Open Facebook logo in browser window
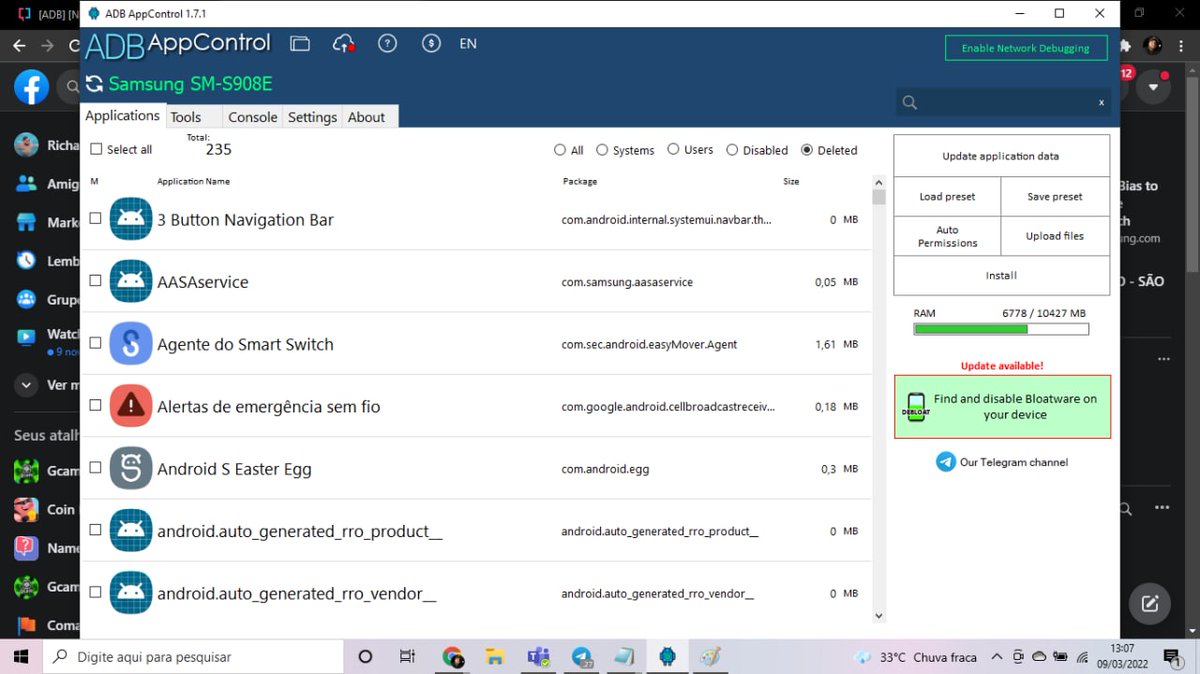Image resolution: width=1200 pixels, height=674 pixels. point(32,88)
